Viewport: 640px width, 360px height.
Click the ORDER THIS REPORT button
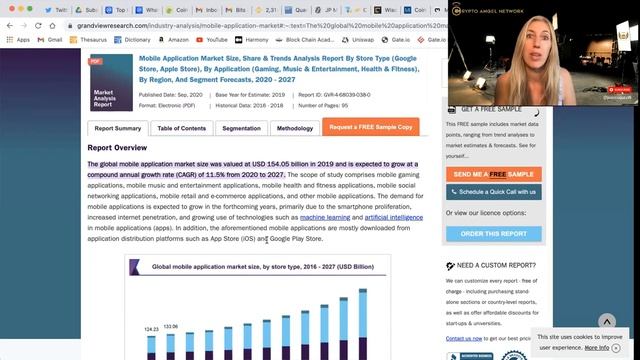click(x=493, y=234)
